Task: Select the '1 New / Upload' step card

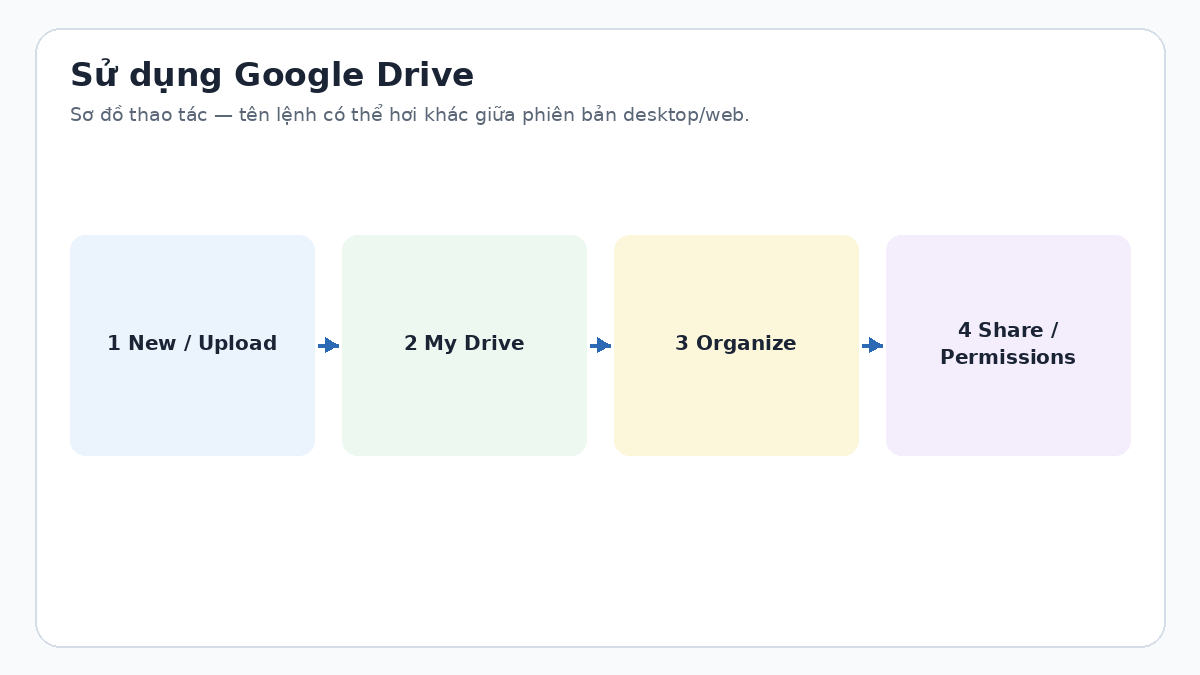Action: (192, 345)
